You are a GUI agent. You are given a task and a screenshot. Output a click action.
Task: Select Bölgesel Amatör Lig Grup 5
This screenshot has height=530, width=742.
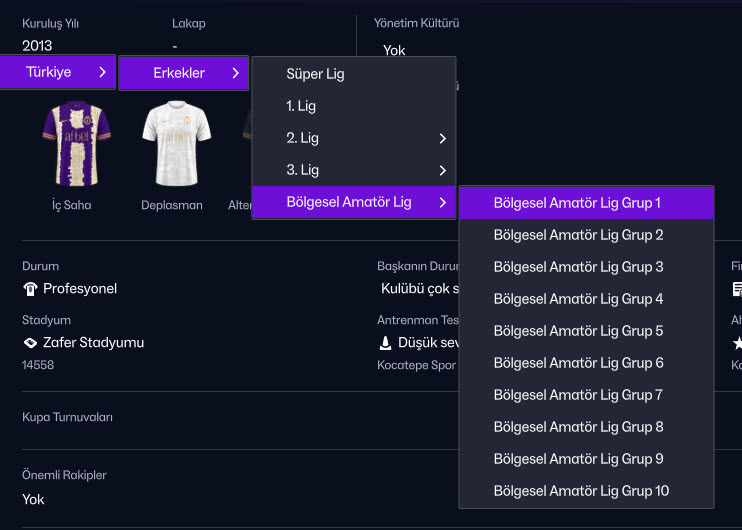coord(578,331)
